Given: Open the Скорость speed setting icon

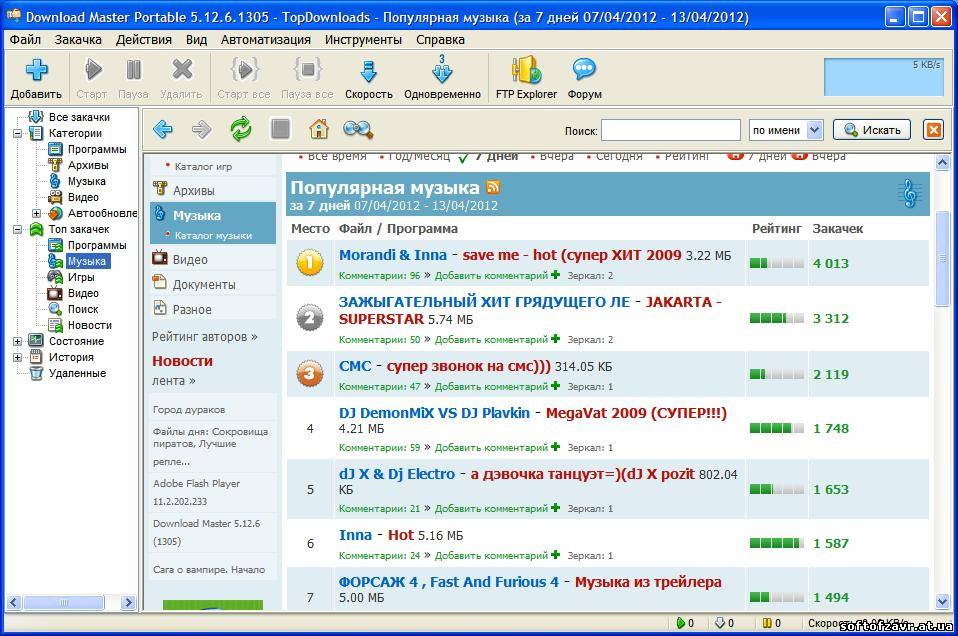Looking at the screenshot, I should [368, 71].
